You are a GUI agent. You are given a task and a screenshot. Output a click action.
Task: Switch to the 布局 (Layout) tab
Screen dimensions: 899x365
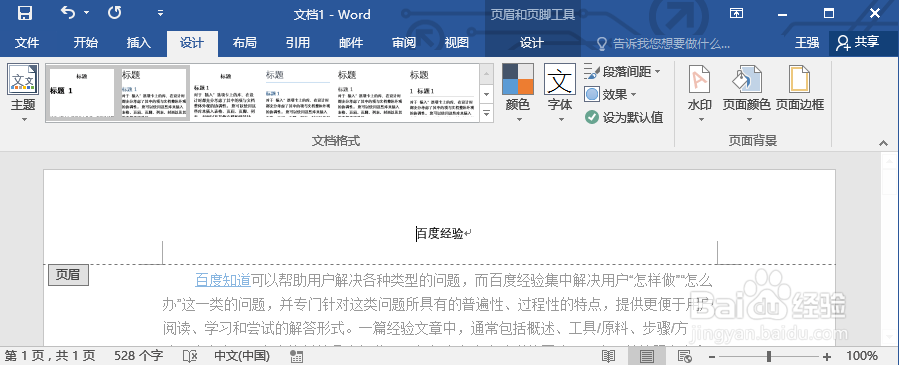[x=245, y=43]
